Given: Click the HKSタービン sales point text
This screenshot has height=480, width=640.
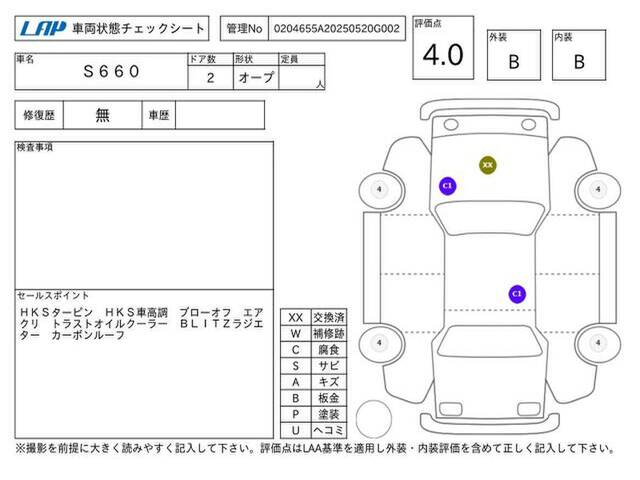Looking at the screenshot, I should pyautogui.click(x=57, y=313).
